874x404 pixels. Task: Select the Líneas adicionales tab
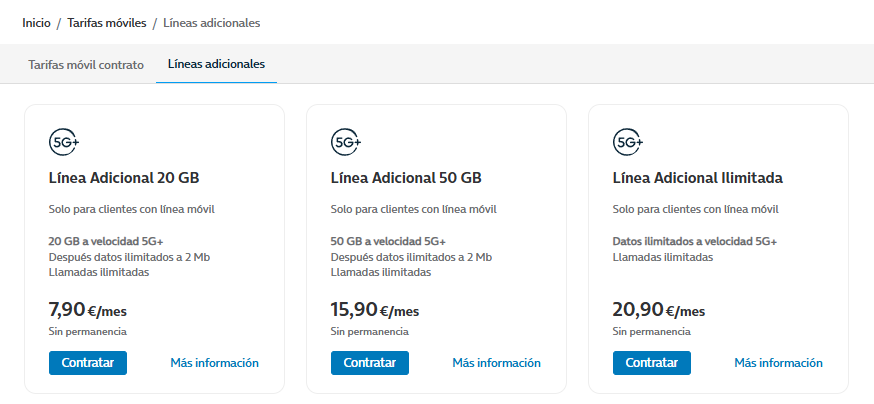coord(216,64)
